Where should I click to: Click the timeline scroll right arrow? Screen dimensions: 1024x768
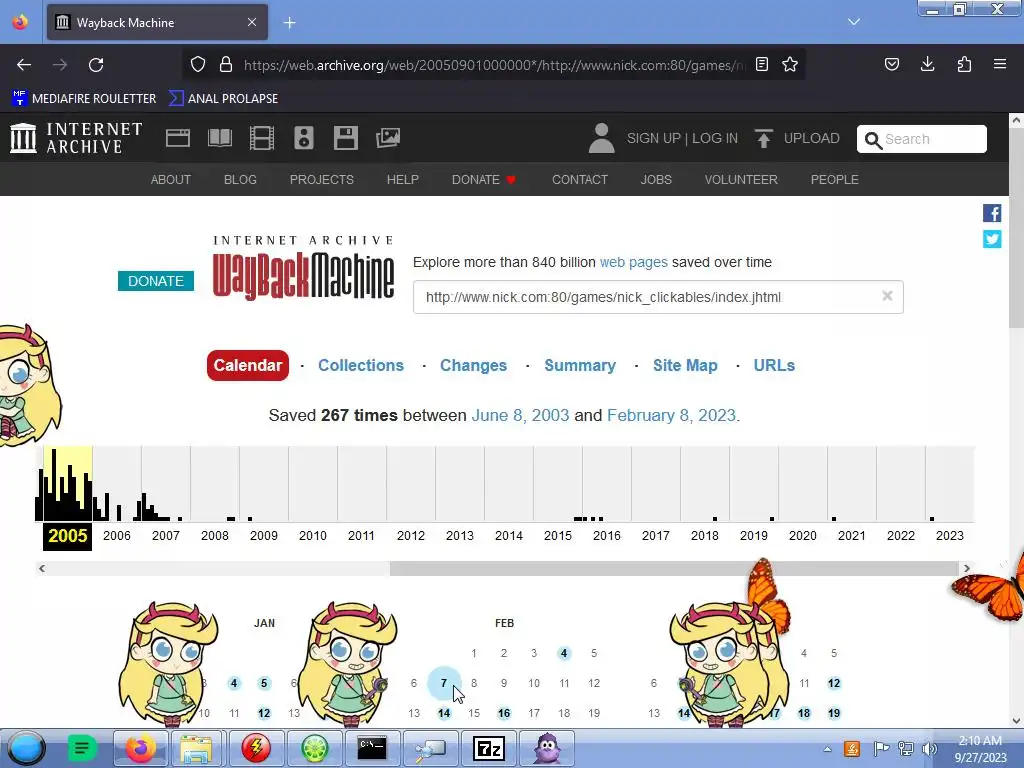pyautogui.click(x=967, y=568)
